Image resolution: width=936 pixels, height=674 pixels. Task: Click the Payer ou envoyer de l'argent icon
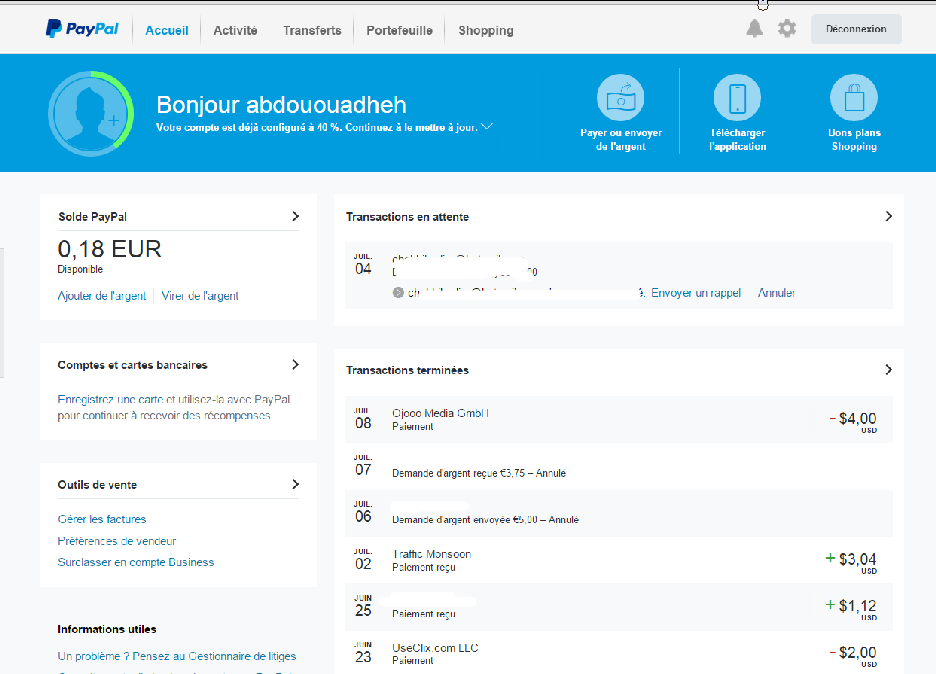click(x=621, y=97)
